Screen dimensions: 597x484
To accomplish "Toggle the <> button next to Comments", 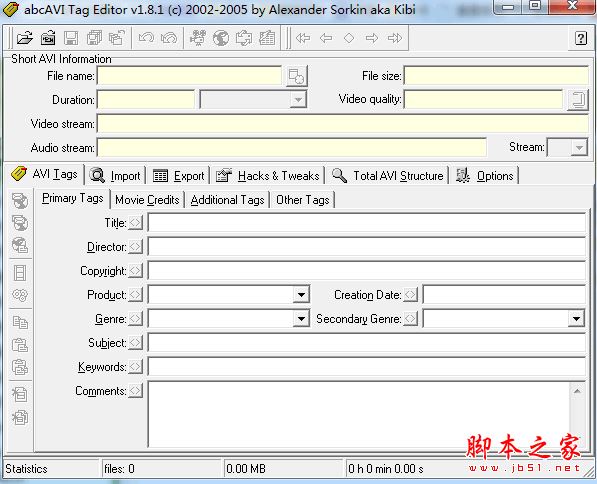I will coord(136,390).
